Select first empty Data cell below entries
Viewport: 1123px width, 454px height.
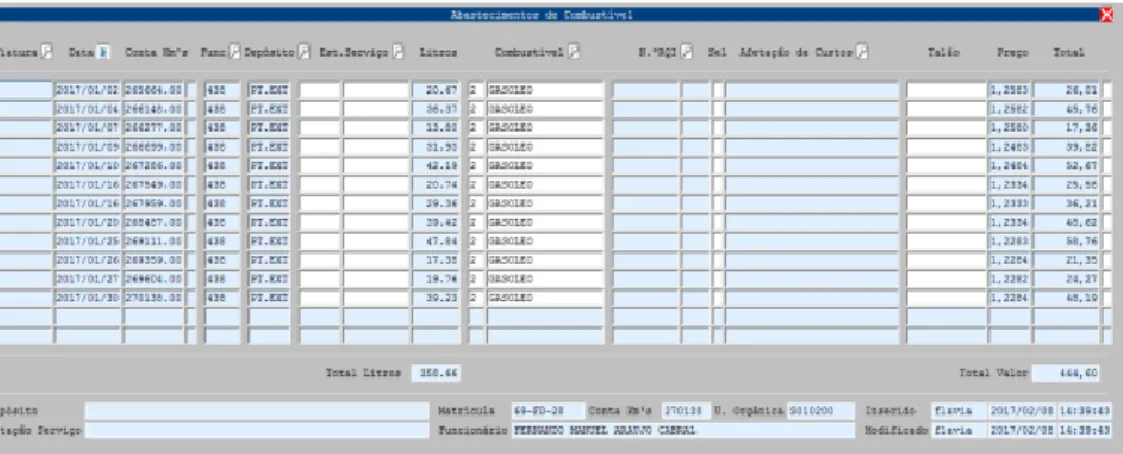[x=88, y=317]
